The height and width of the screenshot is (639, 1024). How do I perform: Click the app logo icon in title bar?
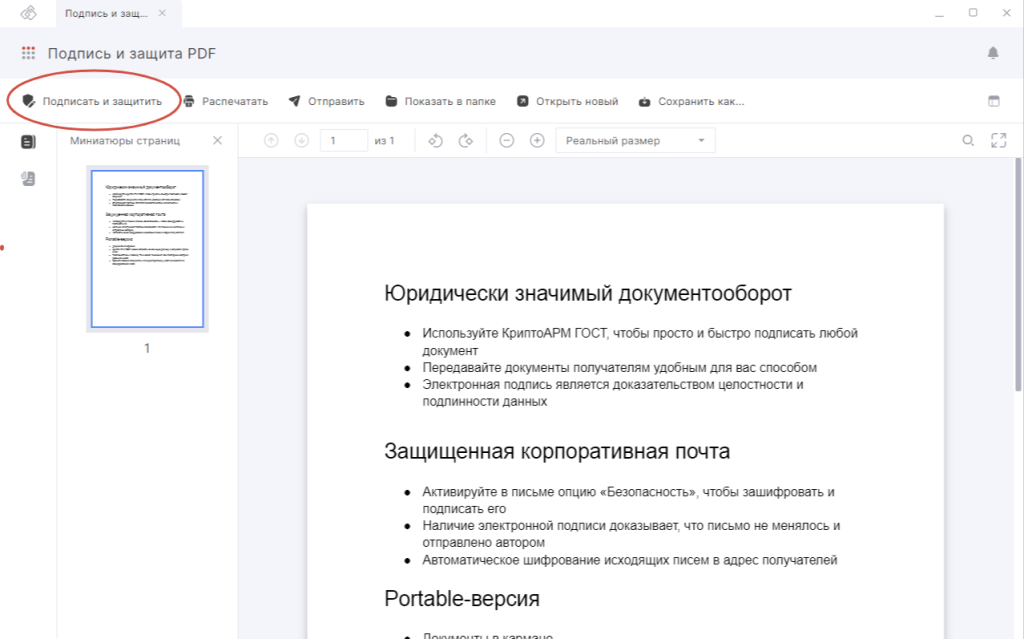(x=28, y=13)
